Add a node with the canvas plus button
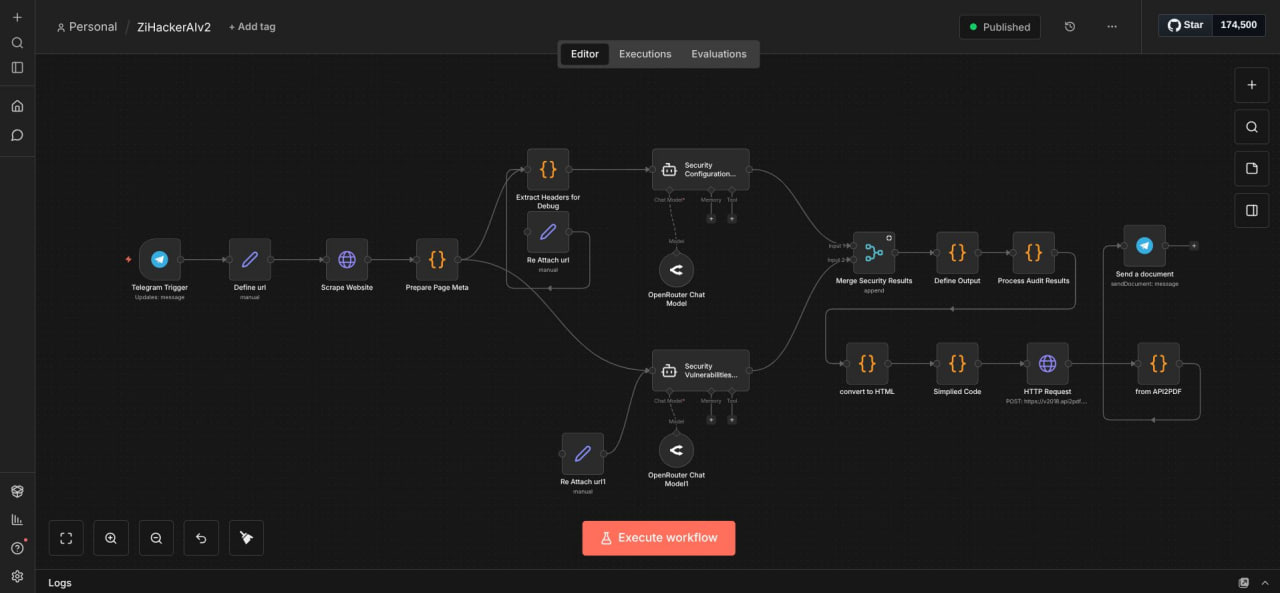 (x=1251, y=85)
